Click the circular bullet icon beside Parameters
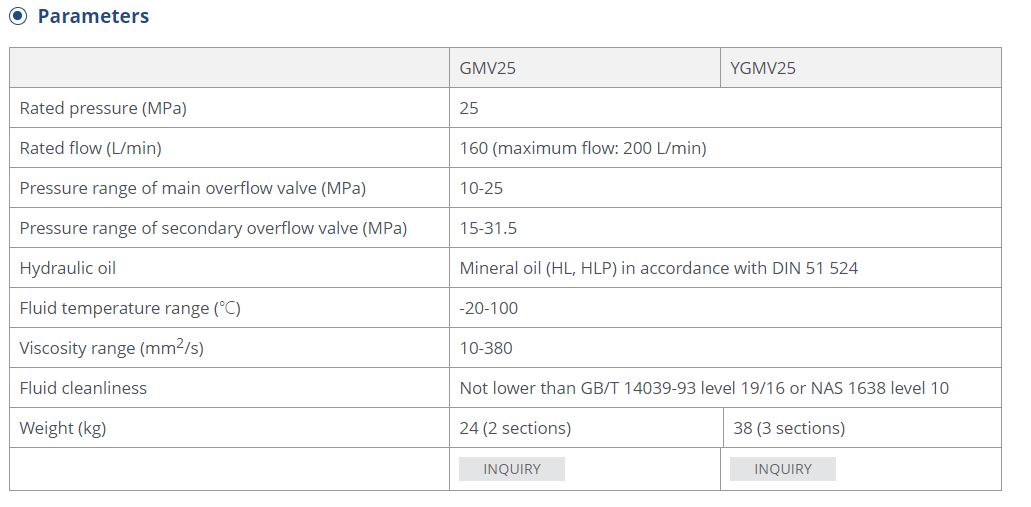Image resolution: width=1031 pixels, height=507 pixels. coord(18,17)
